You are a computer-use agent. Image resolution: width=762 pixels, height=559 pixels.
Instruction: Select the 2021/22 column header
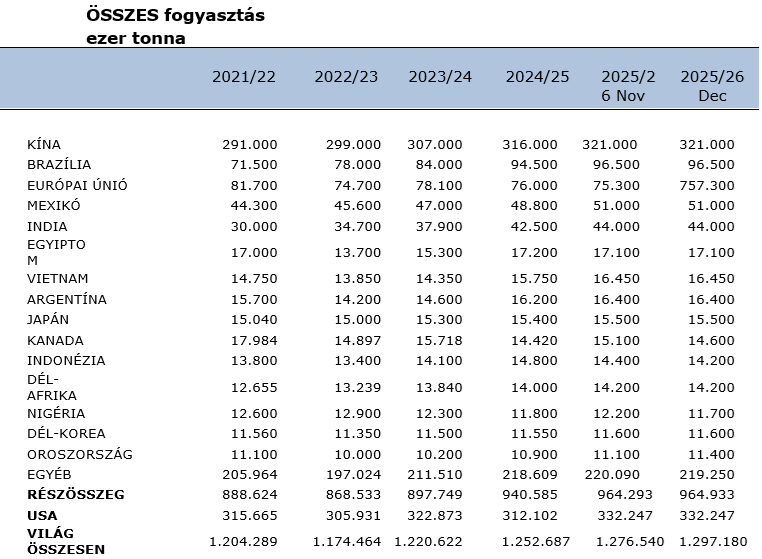(x=244, y=77)
